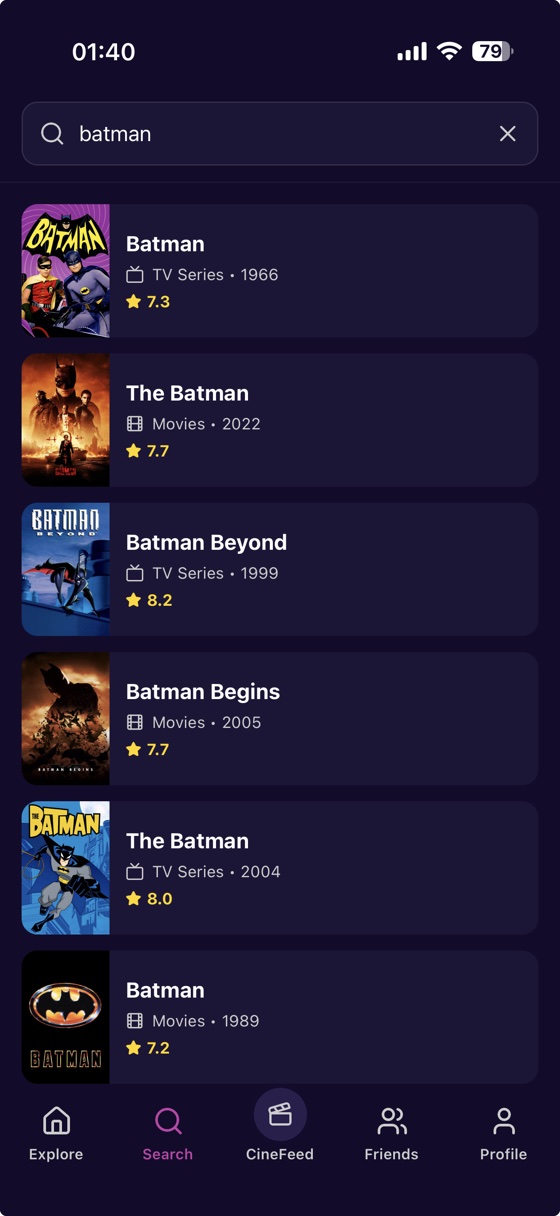Open CineFeed clapperboard icon
The width and height of the screenshot is (560, 1216).
[x=280, y=1114]
